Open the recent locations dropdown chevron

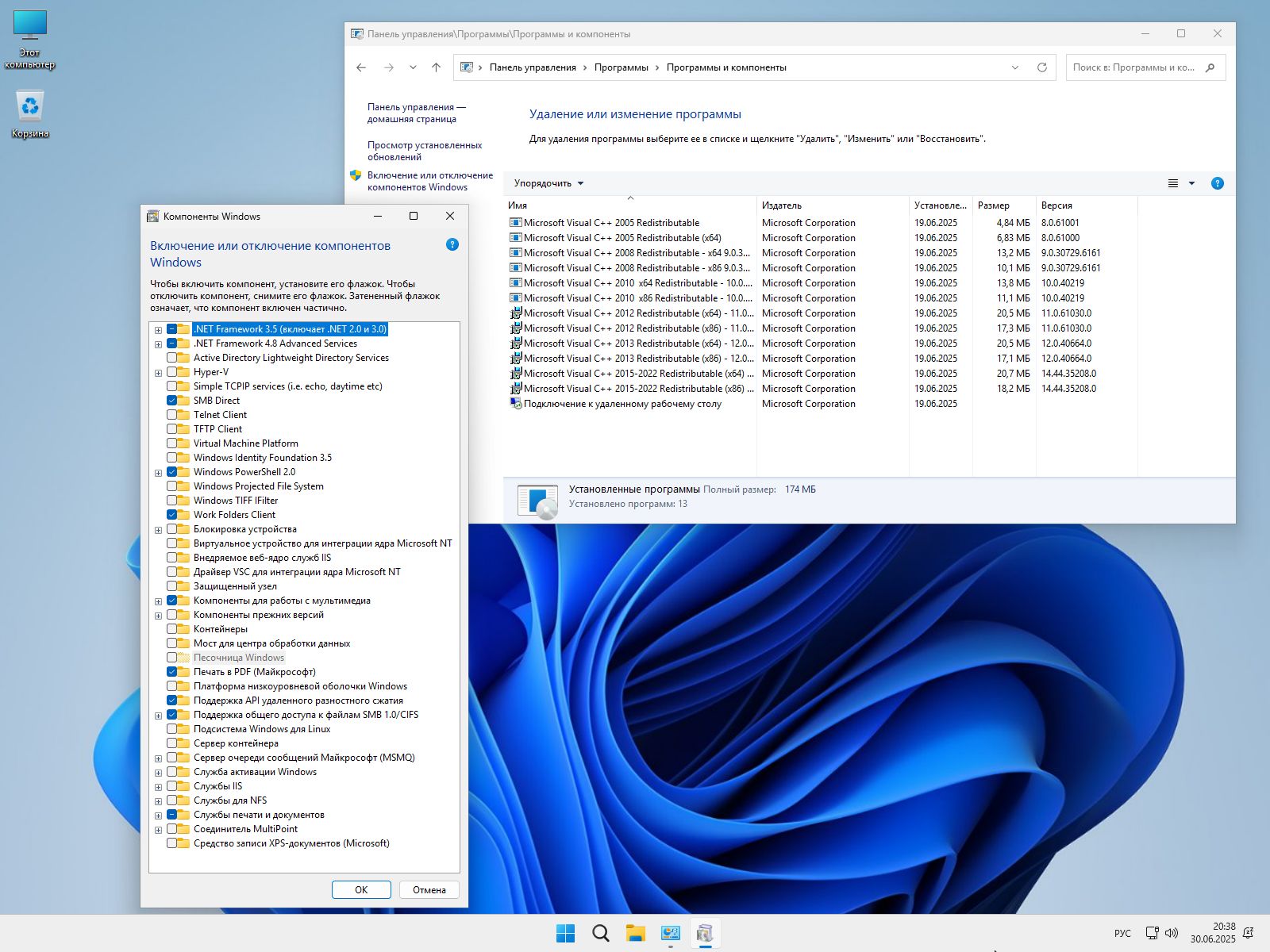pyautogui.click(x=413, y=67)
